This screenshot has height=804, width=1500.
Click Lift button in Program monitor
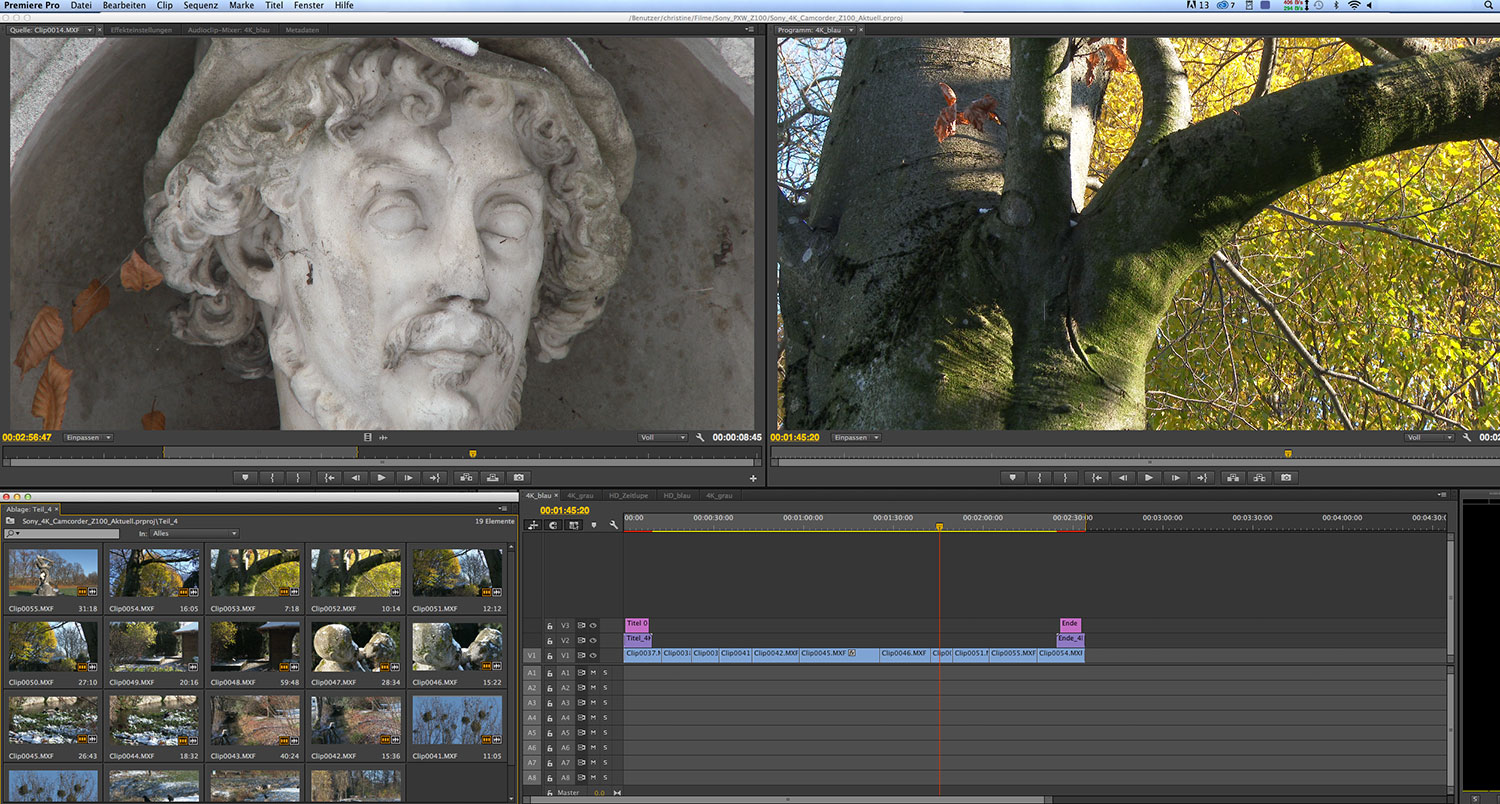(1233, 478)
